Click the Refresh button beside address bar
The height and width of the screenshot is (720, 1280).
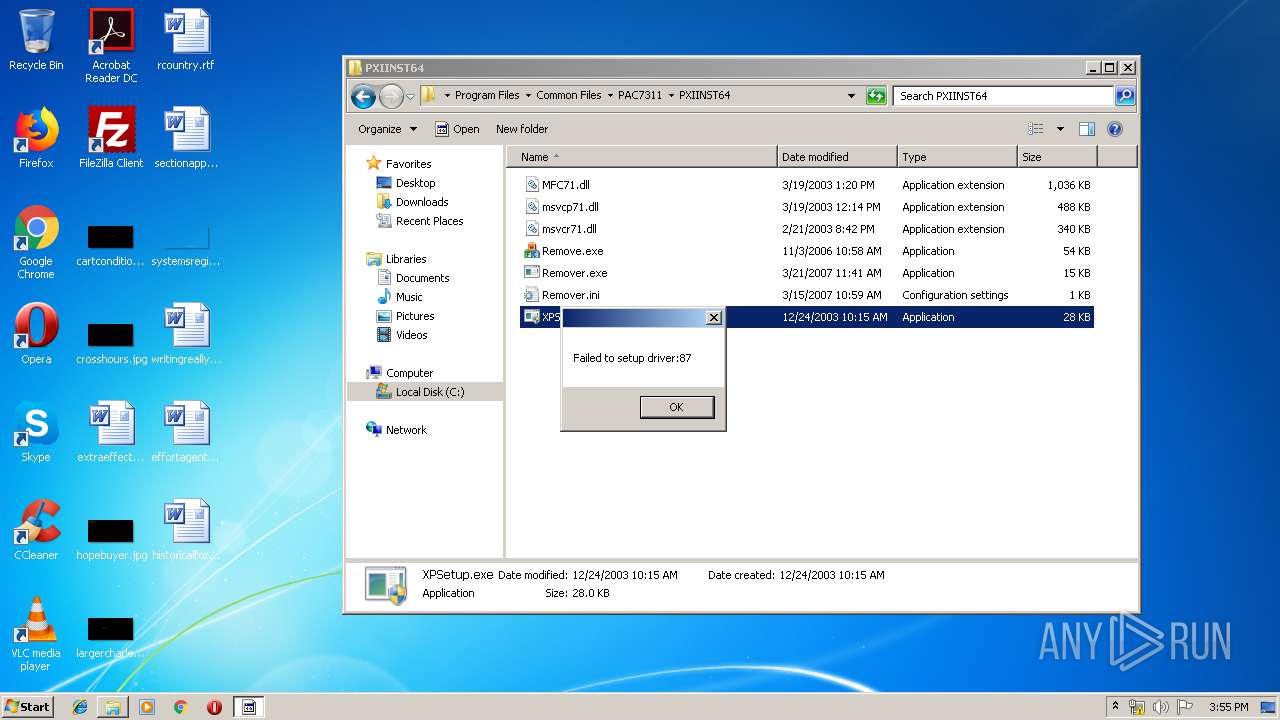click(876, 96)
